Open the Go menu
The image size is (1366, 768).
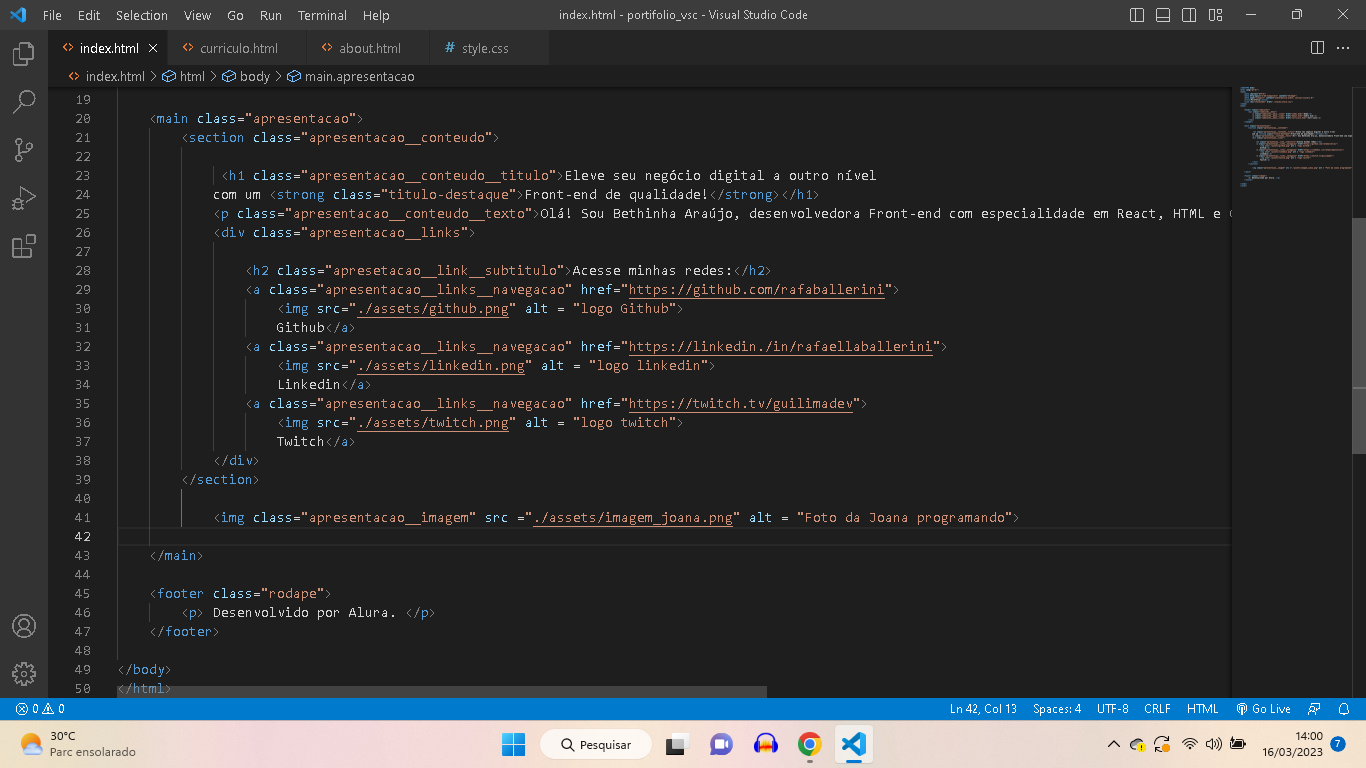pyautogui.click(x=235, y=15)
